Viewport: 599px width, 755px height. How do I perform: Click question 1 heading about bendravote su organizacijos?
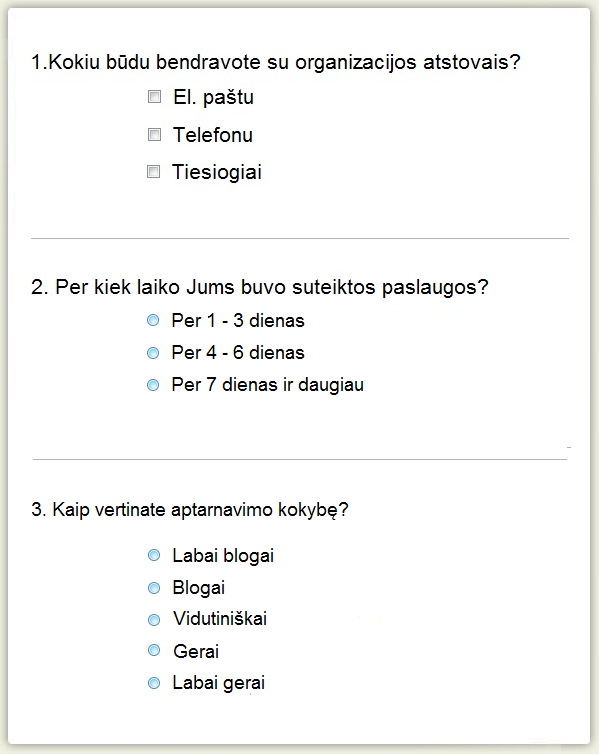click(276, 63)
